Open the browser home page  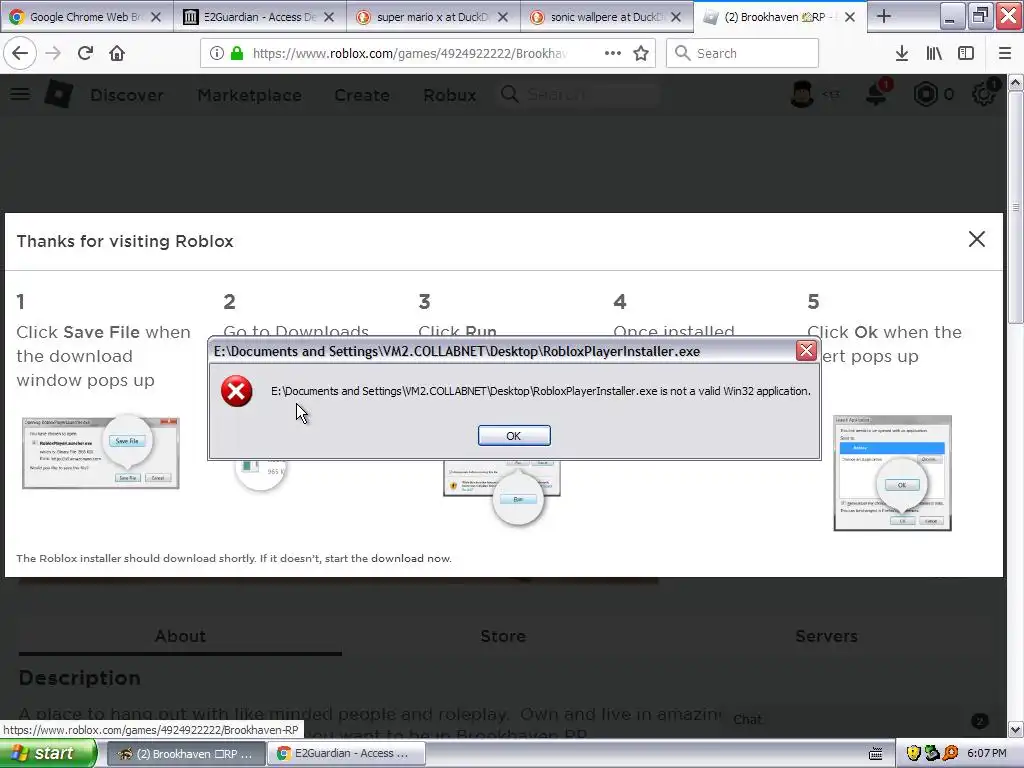[117, 53]
